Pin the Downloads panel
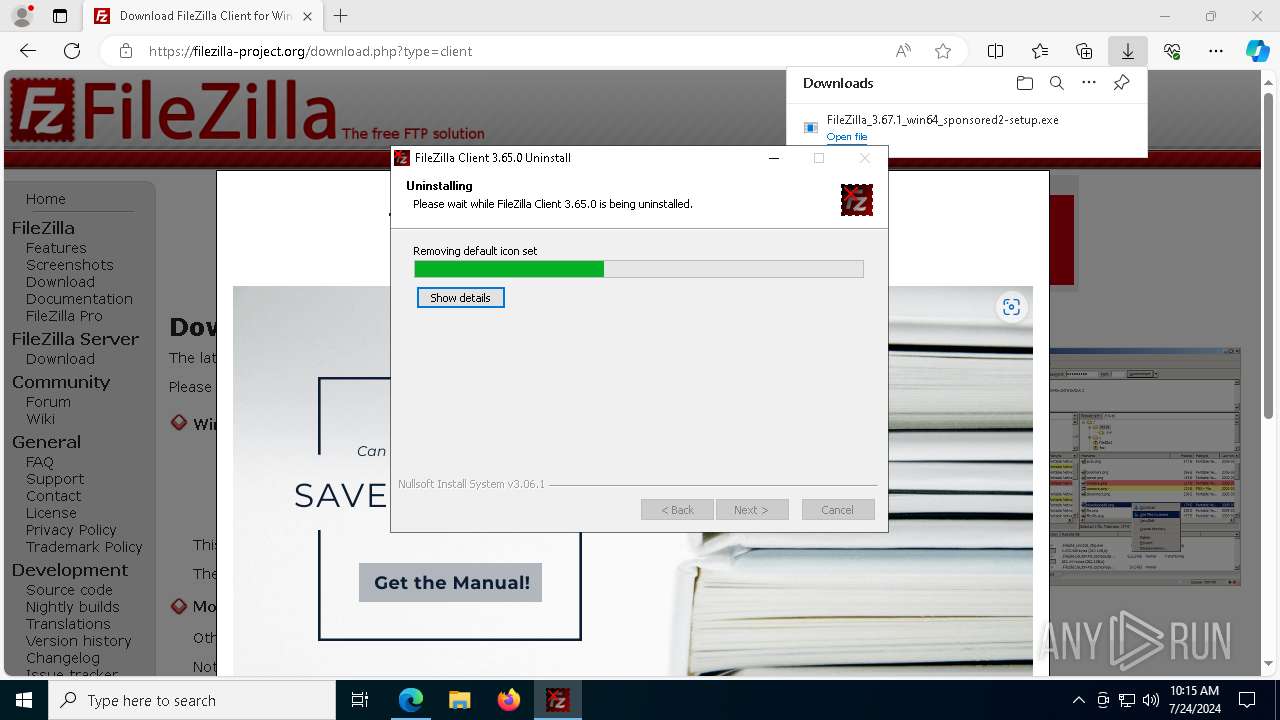1280x720 pixels. click(1121, 83)
